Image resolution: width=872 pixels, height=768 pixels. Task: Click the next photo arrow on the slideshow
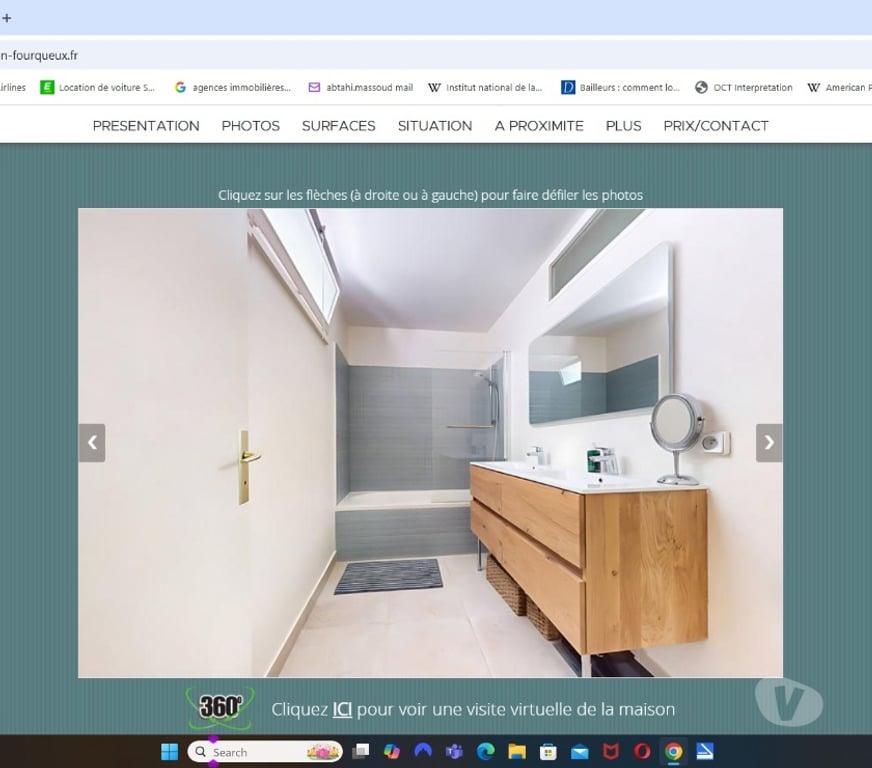[x=768, y=443]
